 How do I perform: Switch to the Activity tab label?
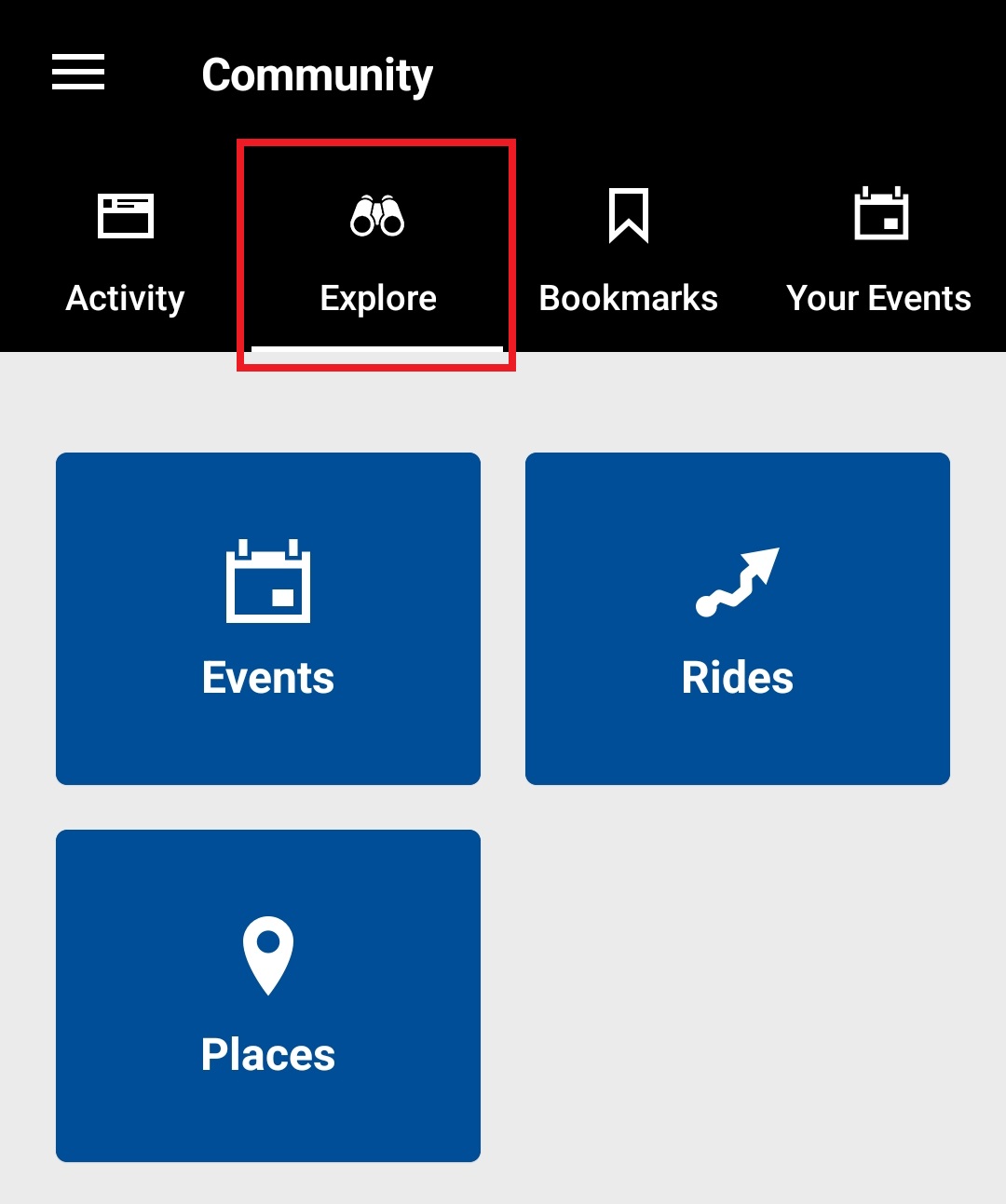(x=126, y=298)
